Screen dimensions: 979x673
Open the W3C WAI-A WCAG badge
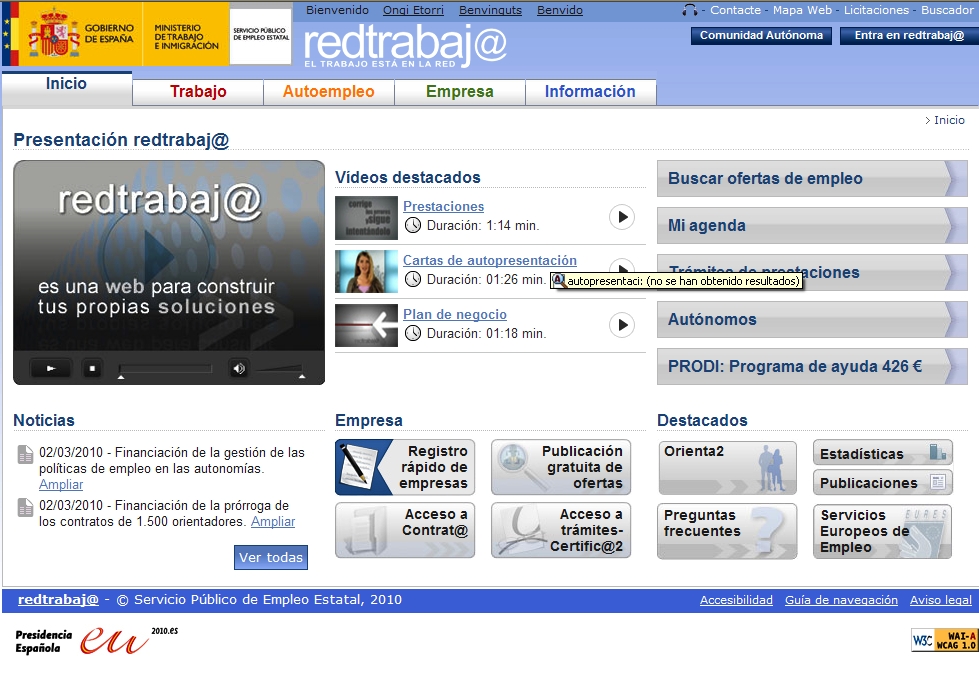pyautogui.click(x=944, y=640)
